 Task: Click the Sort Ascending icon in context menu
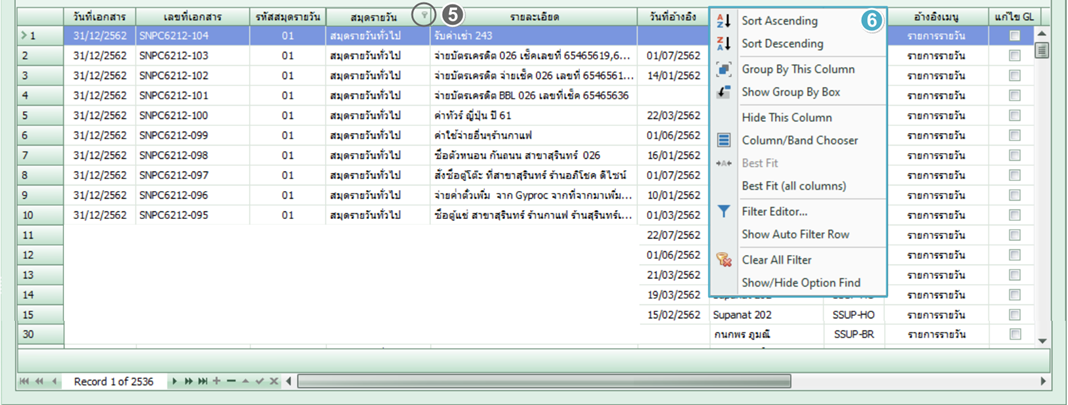[725, 21]
